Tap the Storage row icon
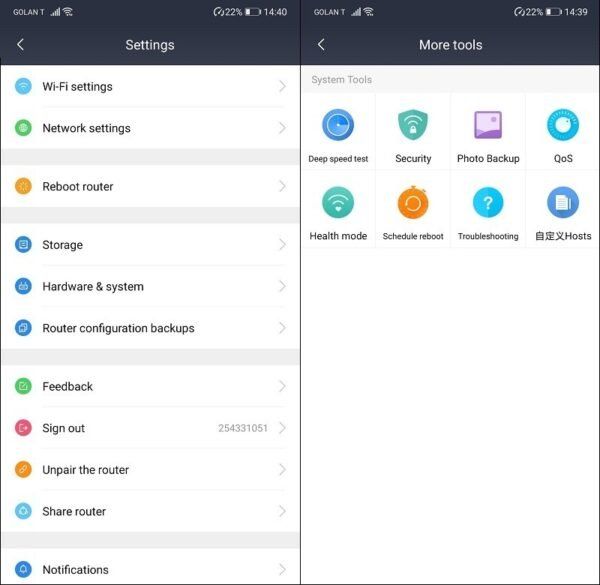Screen dimensions: 600x585 pos(23,244)
